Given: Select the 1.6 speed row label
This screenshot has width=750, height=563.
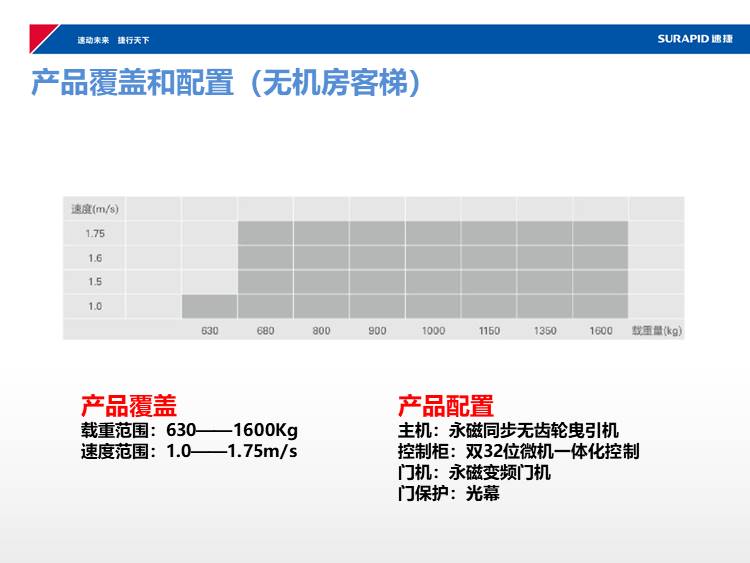Looking at the screenshot, I should (95, 258).
